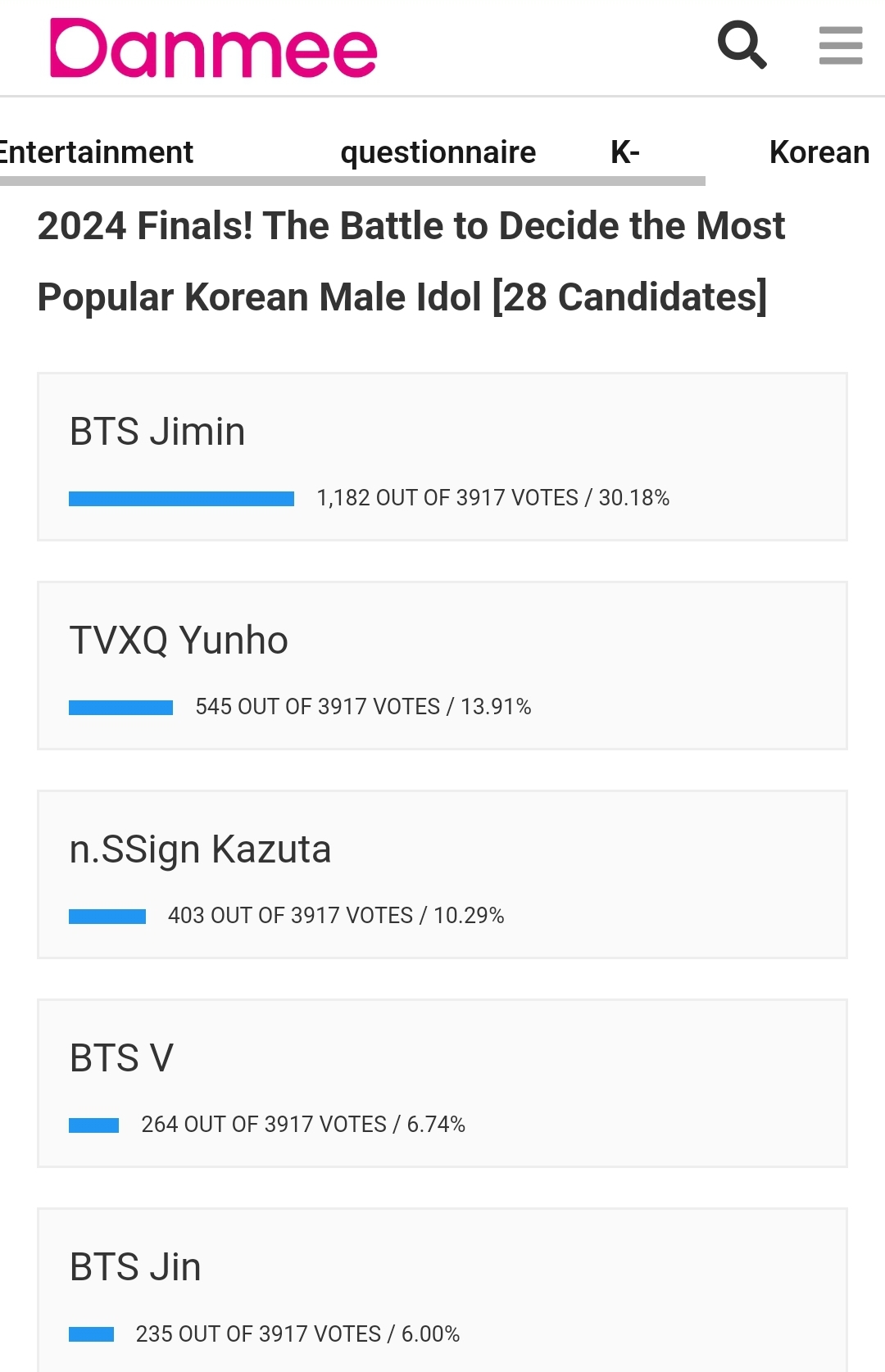
Task: Click the horizontal tab scroll indicator bar
Action: point(352,181)
